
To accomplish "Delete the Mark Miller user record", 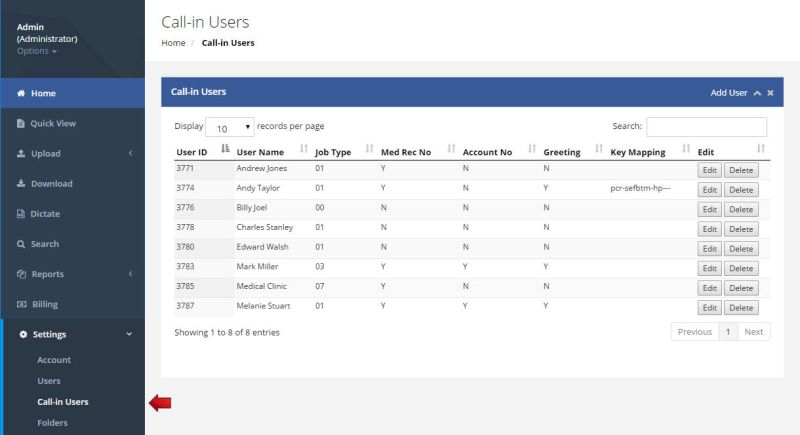I will (x=741, y=268).
